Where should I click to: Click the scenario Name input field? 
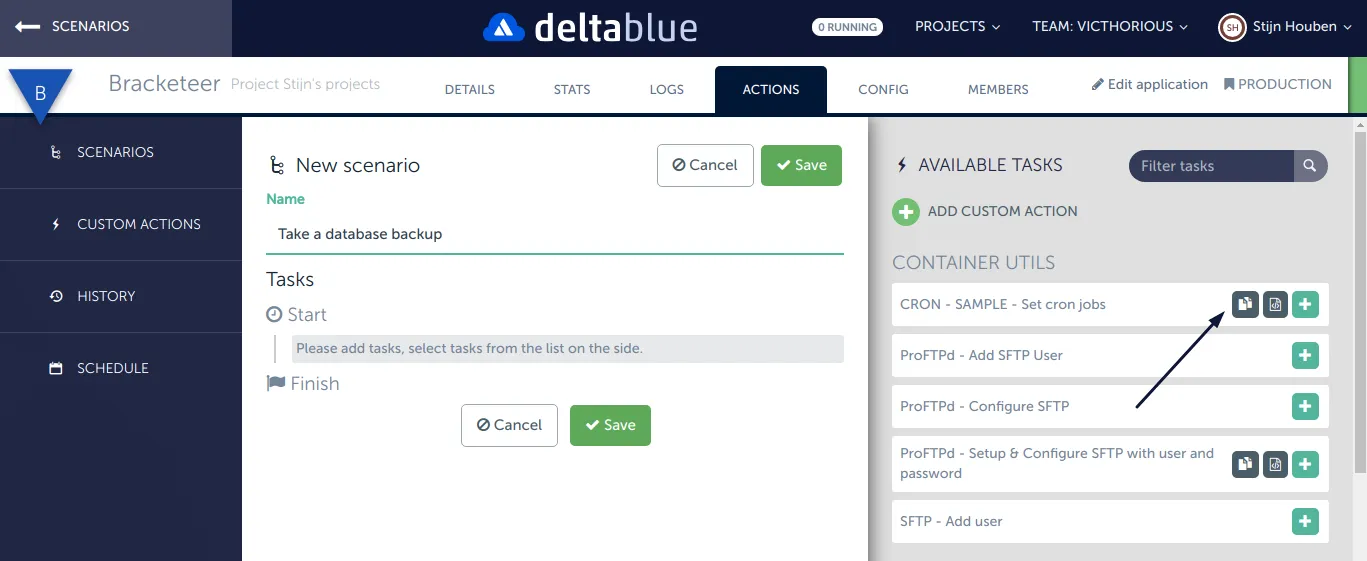click(554, 234)
